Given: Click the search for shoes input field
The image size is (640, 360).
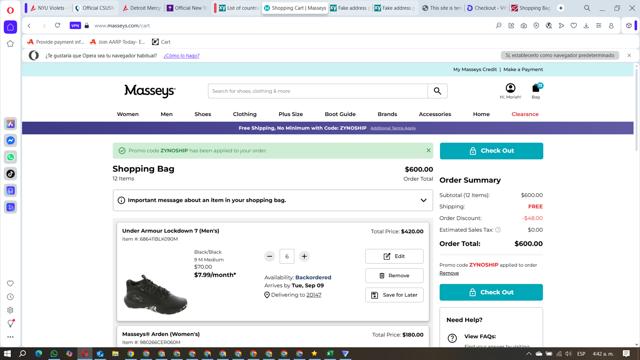Looking at the screenshot, I should coord(318,91).
